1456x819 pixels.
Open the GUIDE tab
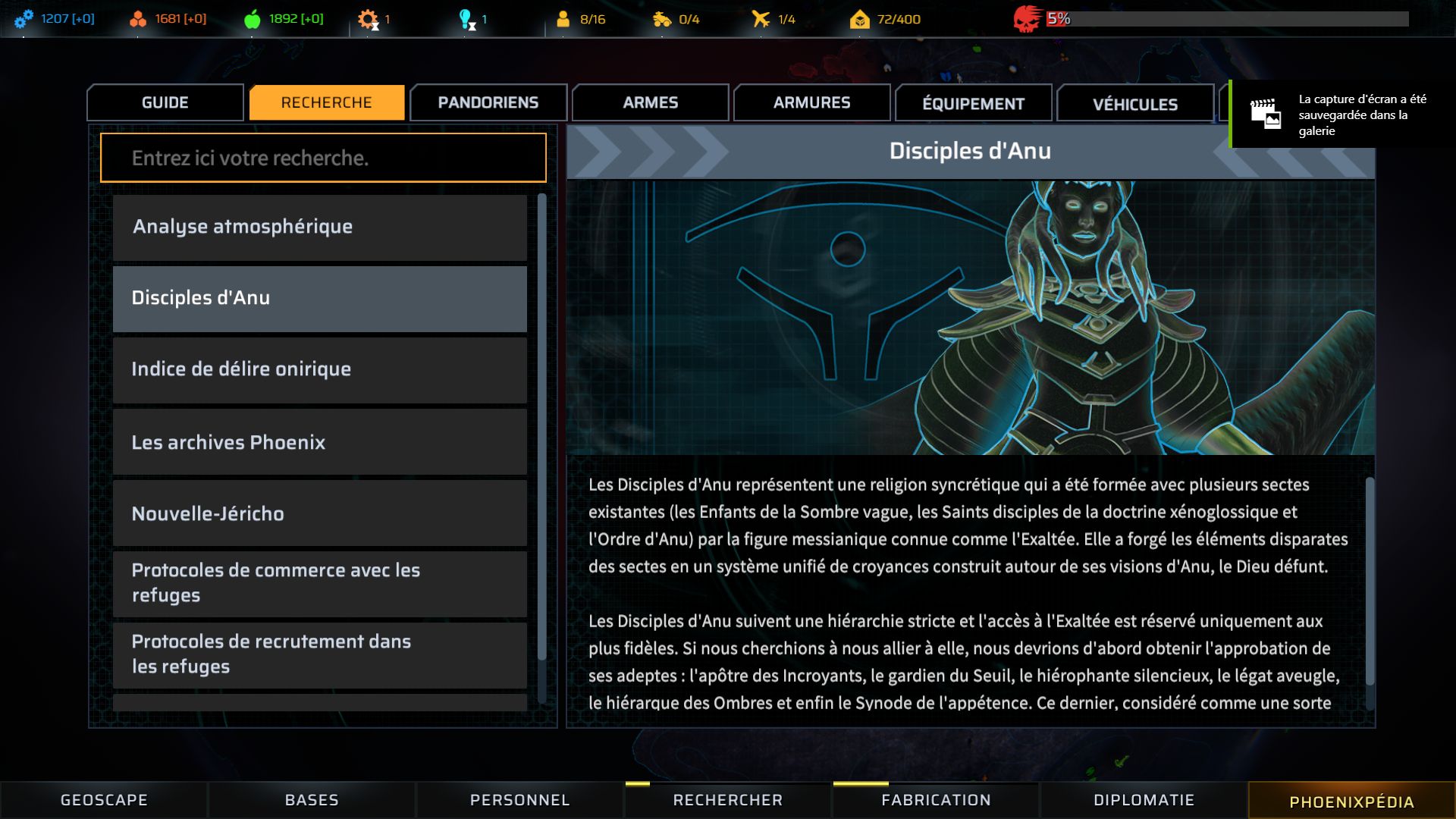[x=165, y=102]
